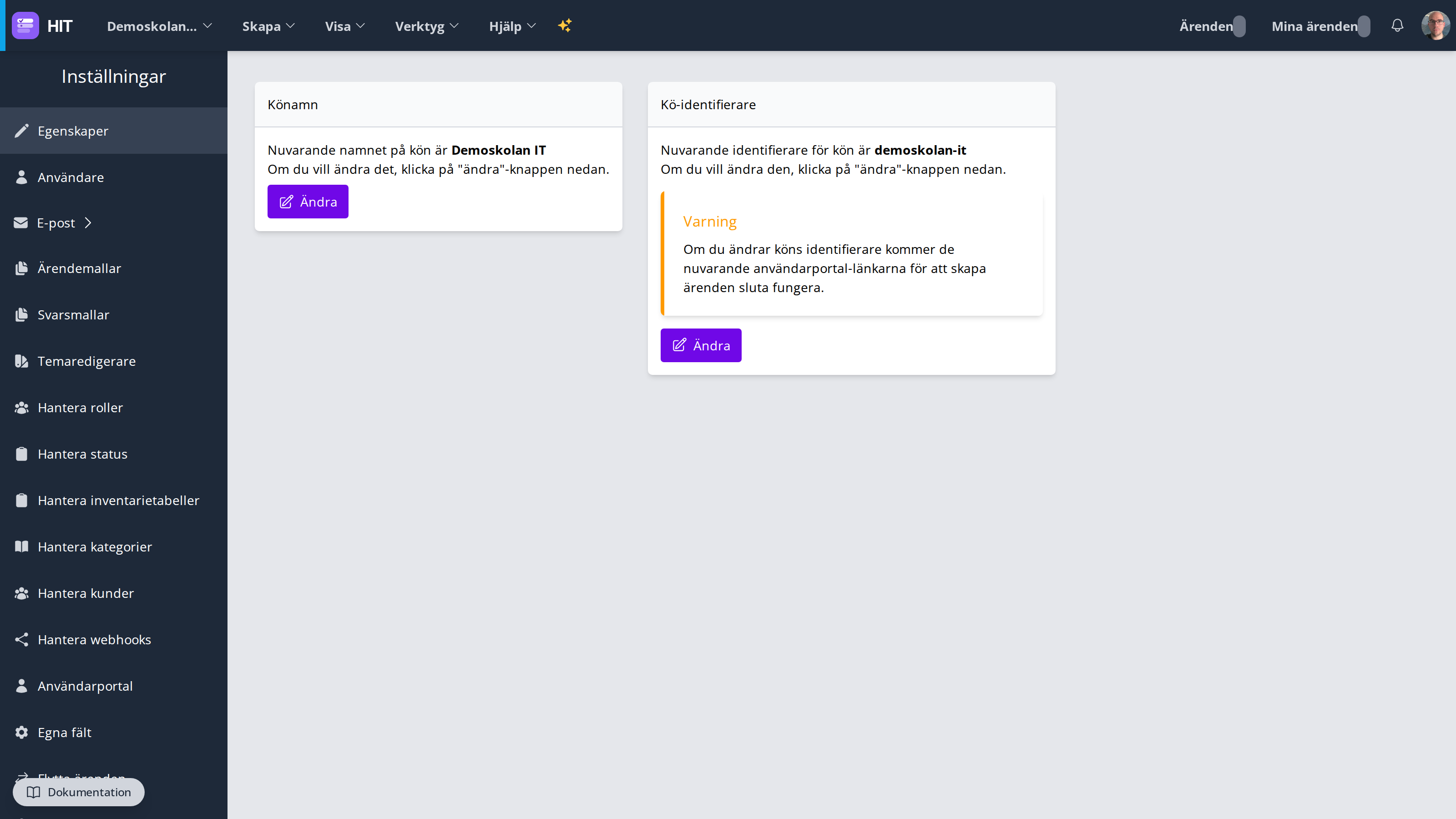The image size is (1456, 819).
Task: Expand the E-post submenu chevron
Action: coord(88,222)
